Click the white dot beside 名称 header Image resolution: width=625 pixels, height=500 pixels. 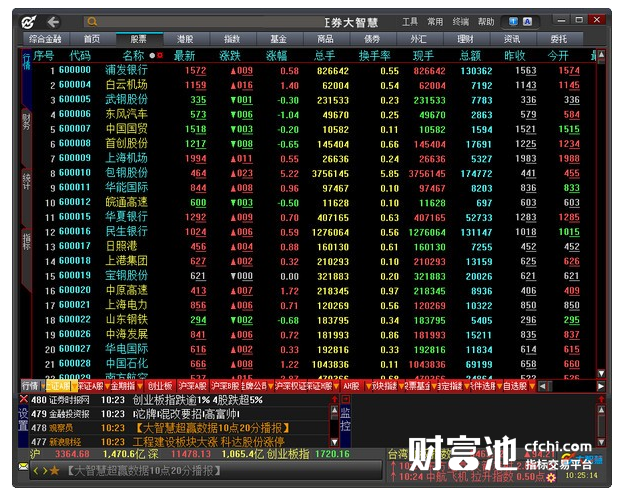152,55
